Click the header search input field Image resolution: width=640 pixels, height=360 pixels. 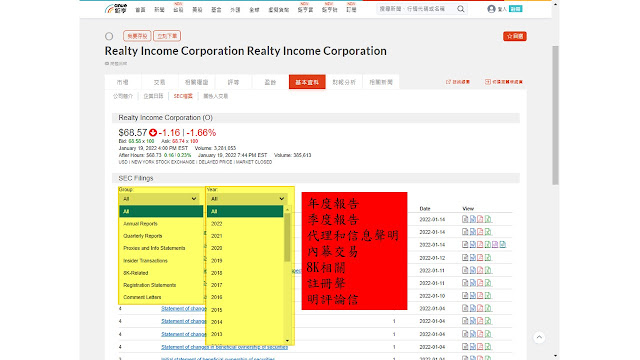click(x=416, y=9)
